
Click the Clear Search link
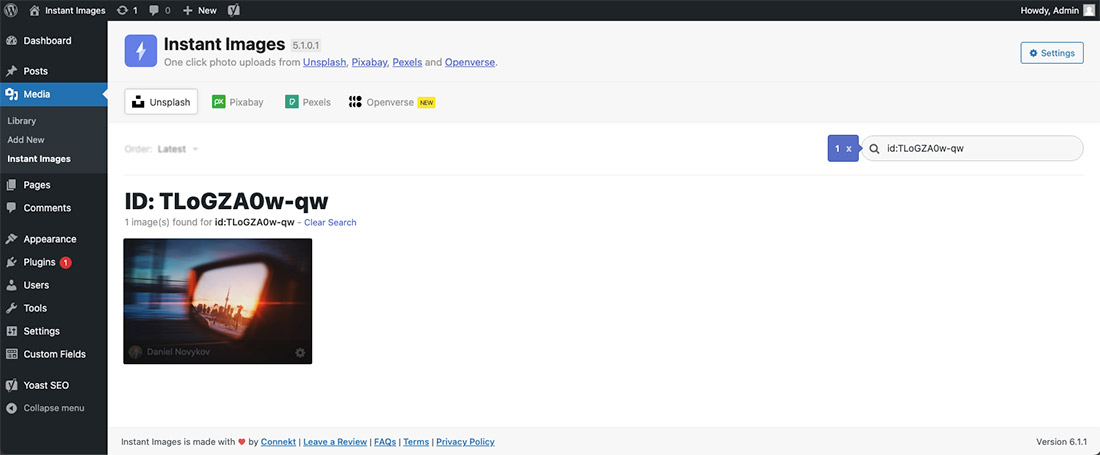coord(330,222)
